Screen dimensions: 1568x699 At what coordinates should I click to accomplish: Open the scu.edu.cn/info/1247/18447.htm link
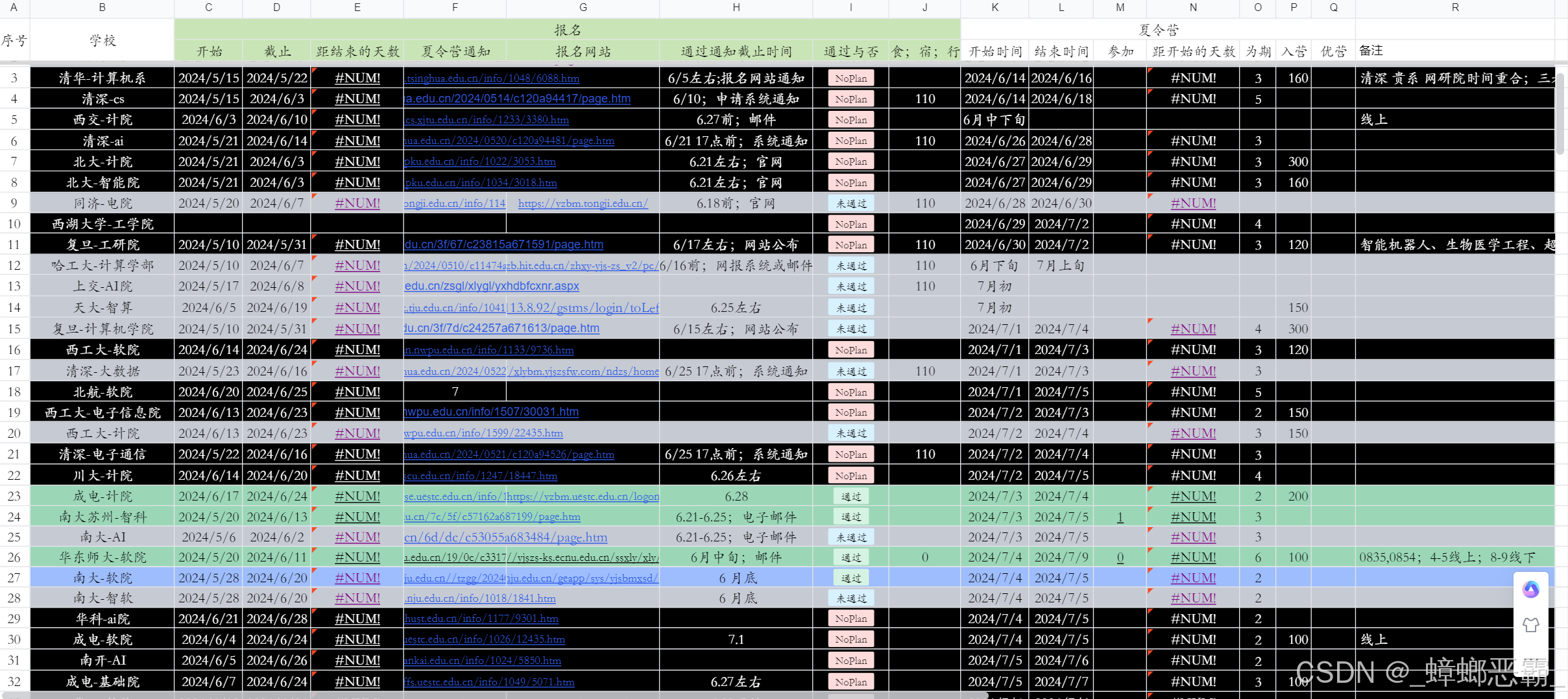481,476
